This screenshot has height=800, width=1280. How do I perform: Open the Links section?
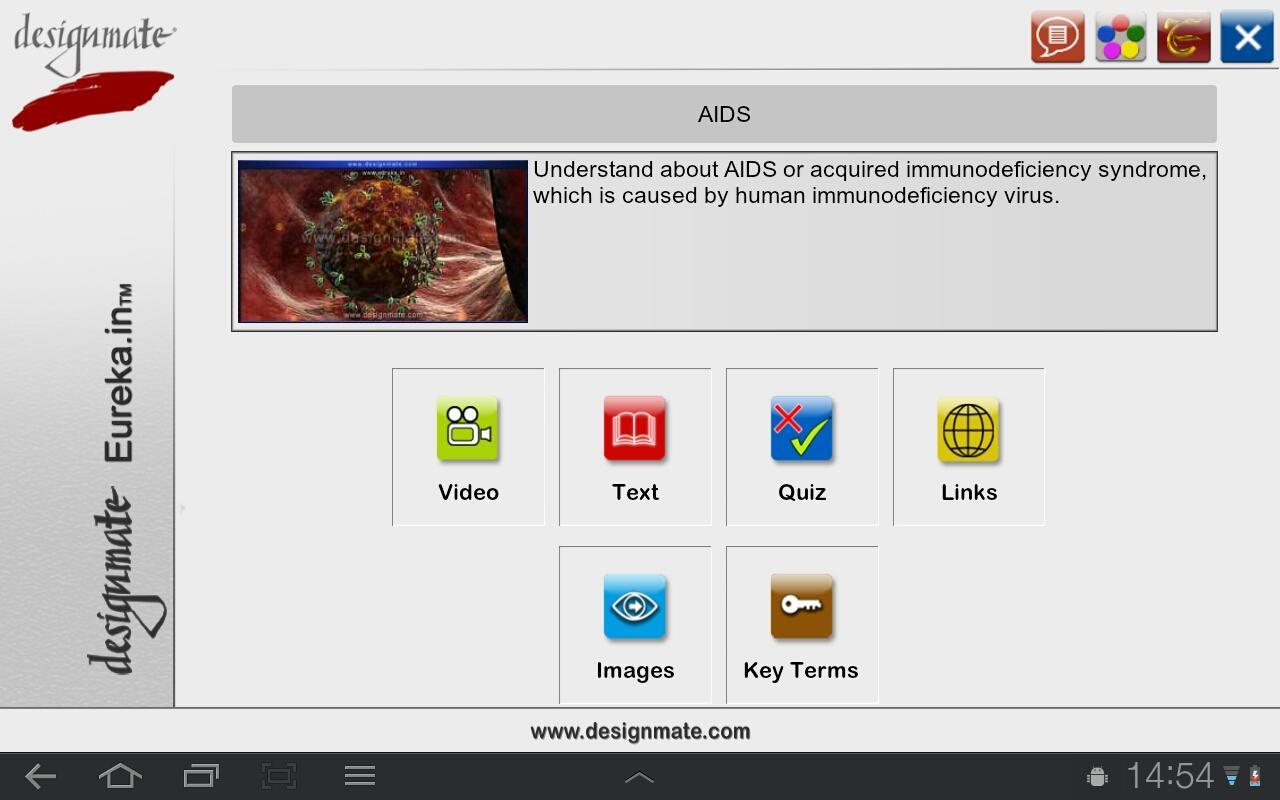pos(967,446)
